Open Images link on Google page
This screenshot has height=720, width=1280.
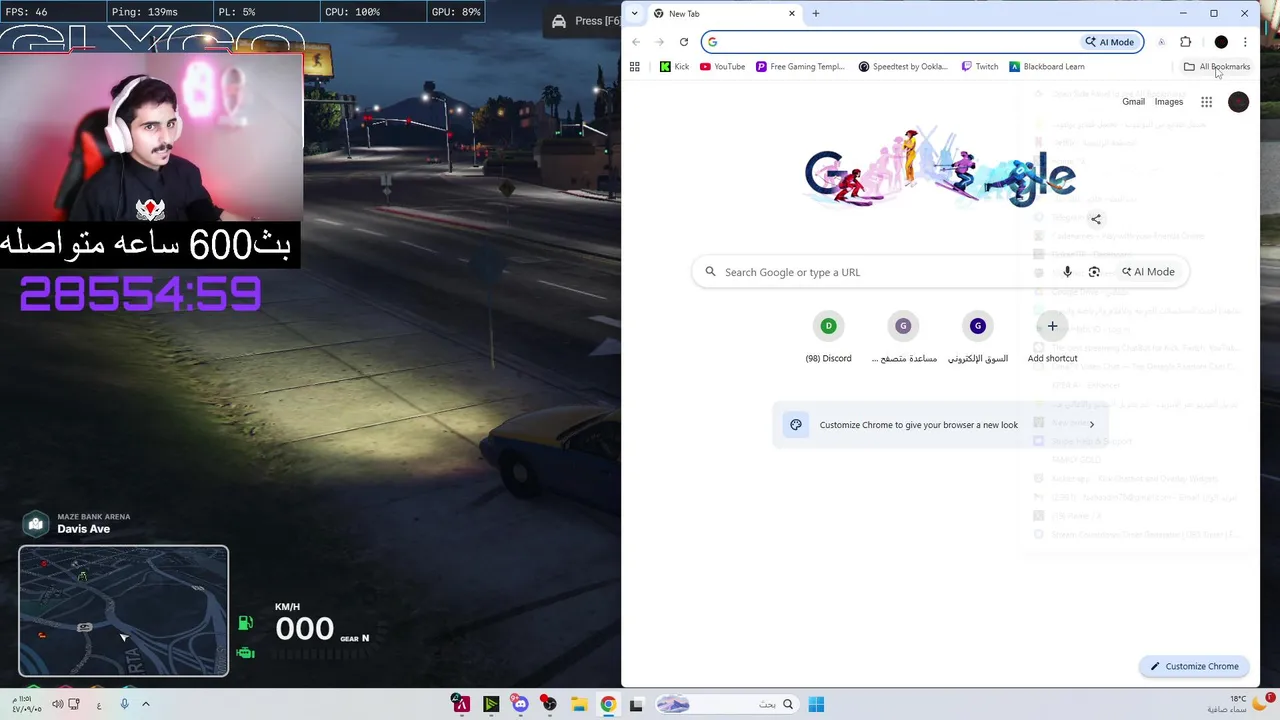(x=1169, y=102)
